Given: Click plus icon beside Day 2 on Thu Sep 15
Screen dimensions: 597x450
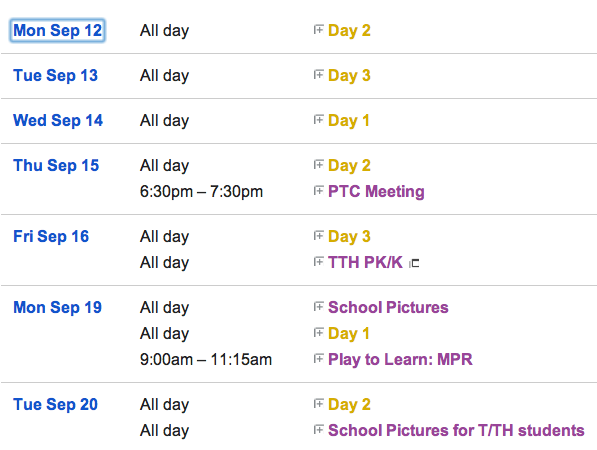Looking at the screenshot, I should click(318, 164).
